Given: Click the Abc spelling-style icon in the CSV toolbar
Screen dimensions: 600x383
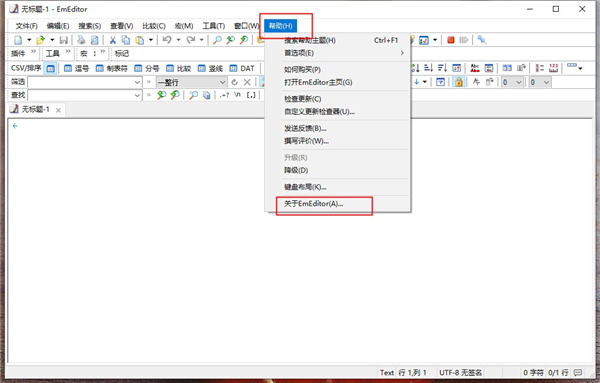Looking at the screenshot, I should [x=475, y=68].
